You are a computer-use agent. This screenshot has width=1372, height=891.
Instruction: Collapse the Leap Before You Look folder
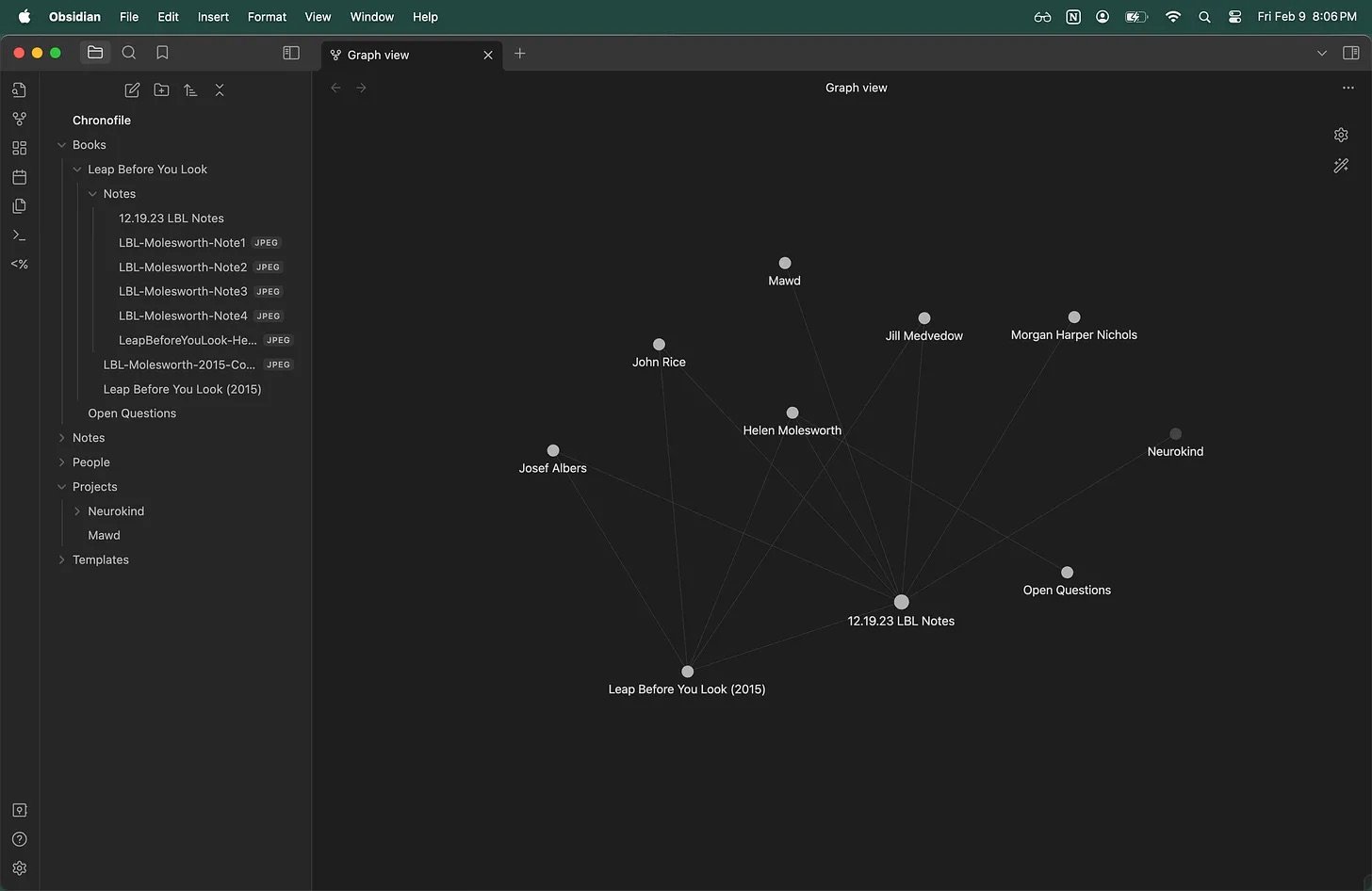[77, 170]
